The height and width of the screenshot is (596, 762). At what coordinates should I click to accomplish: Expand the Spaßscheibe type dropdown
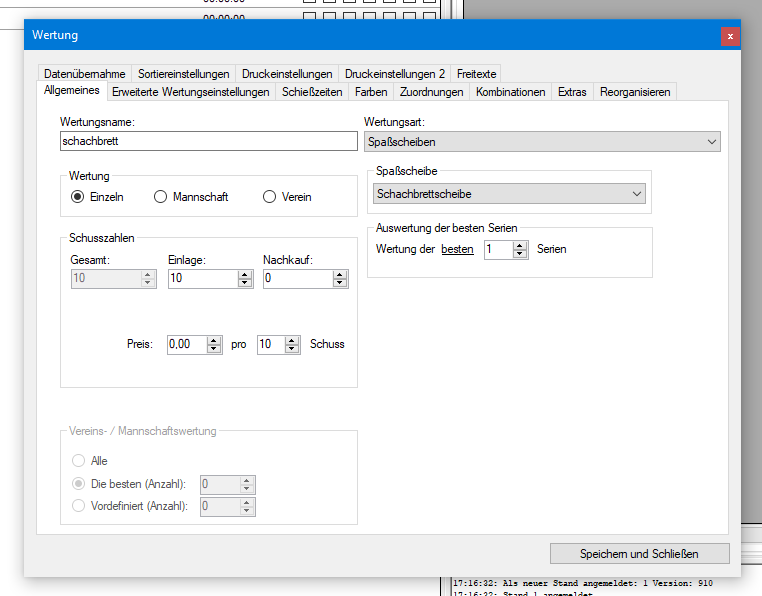510,194
